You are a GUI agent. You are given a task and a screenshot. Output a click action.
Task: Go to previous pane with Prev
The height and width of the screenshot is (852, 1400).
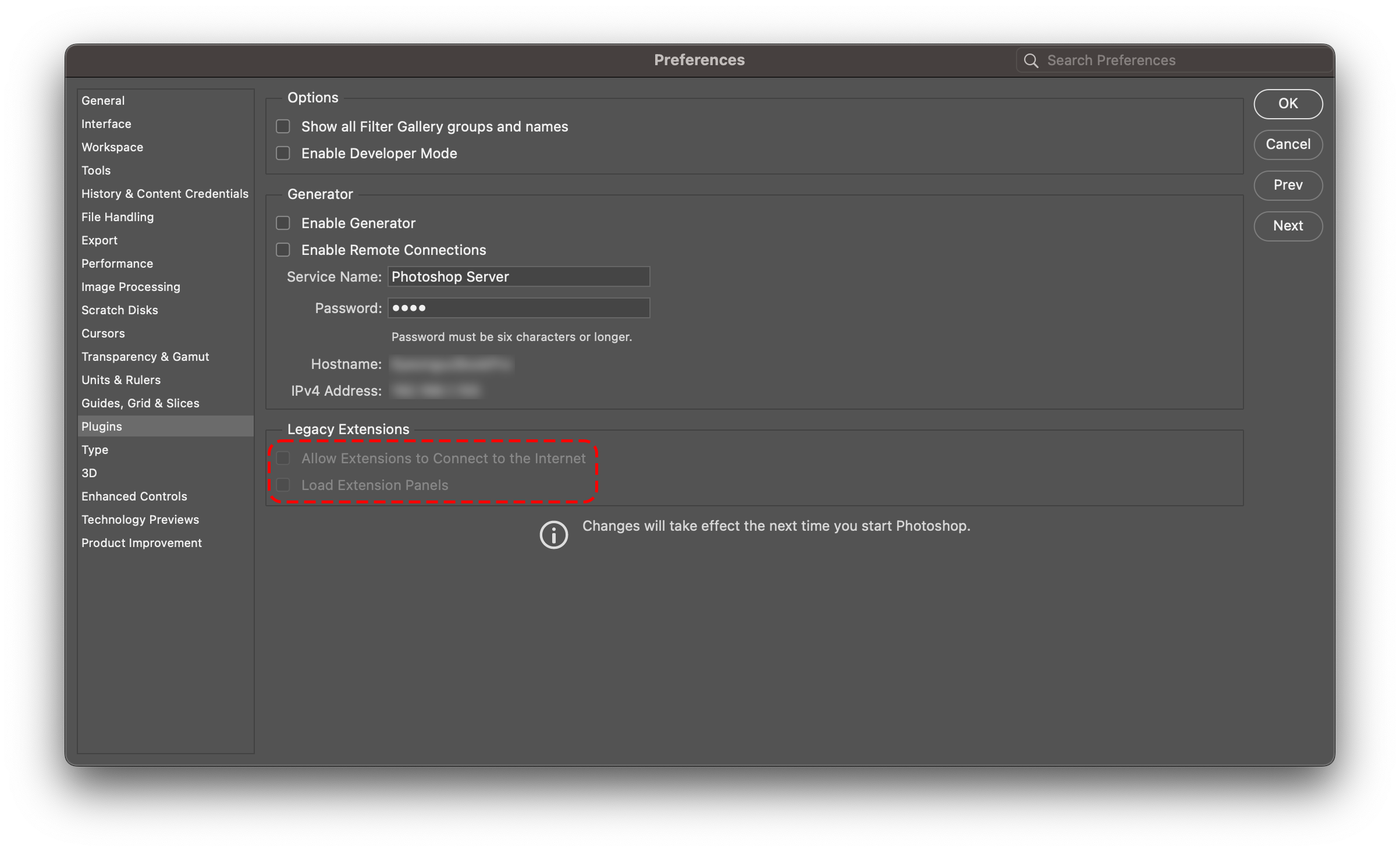pos(1287,185)
